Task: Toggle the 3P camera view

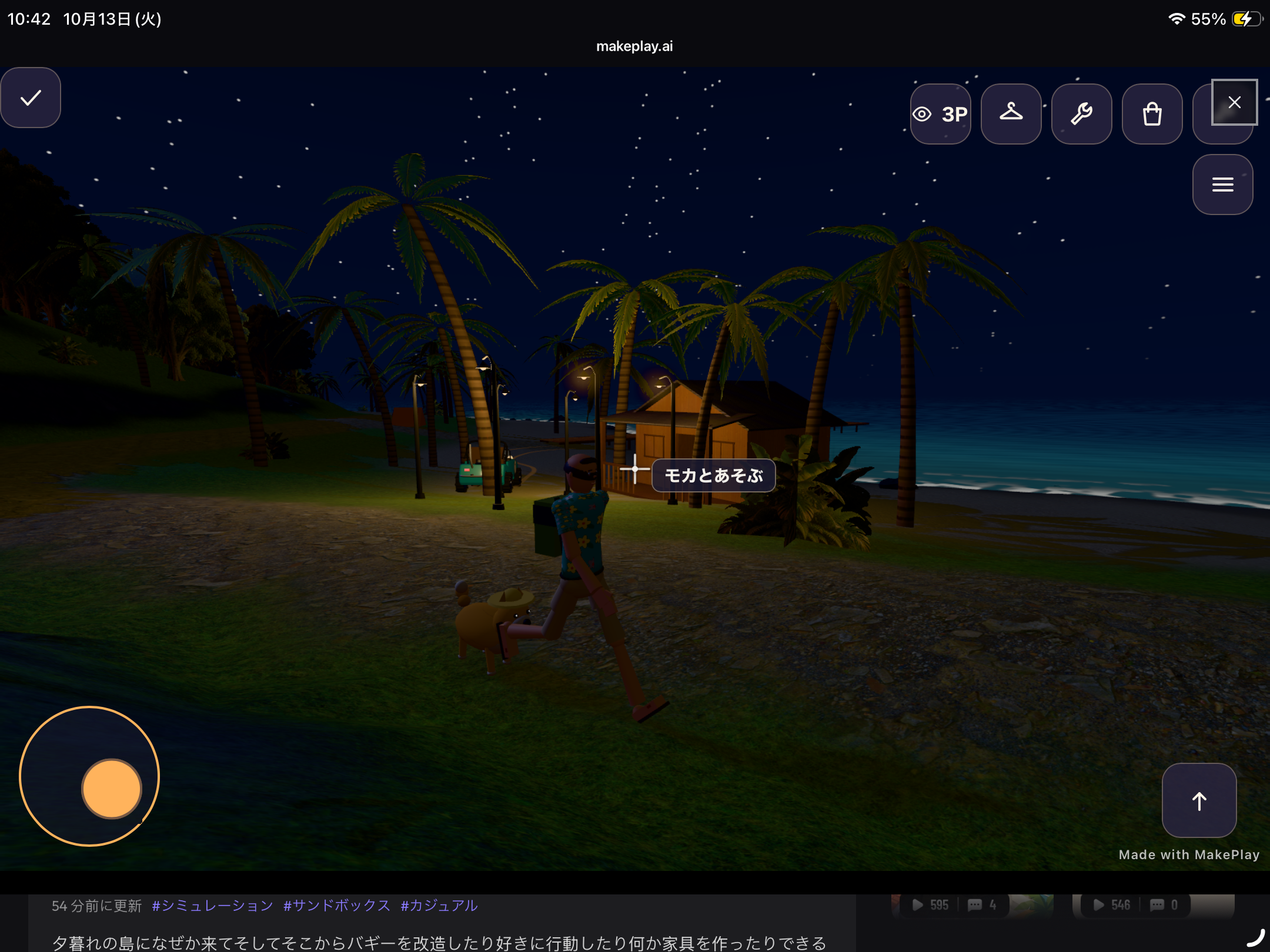Action: pos(940,114)
